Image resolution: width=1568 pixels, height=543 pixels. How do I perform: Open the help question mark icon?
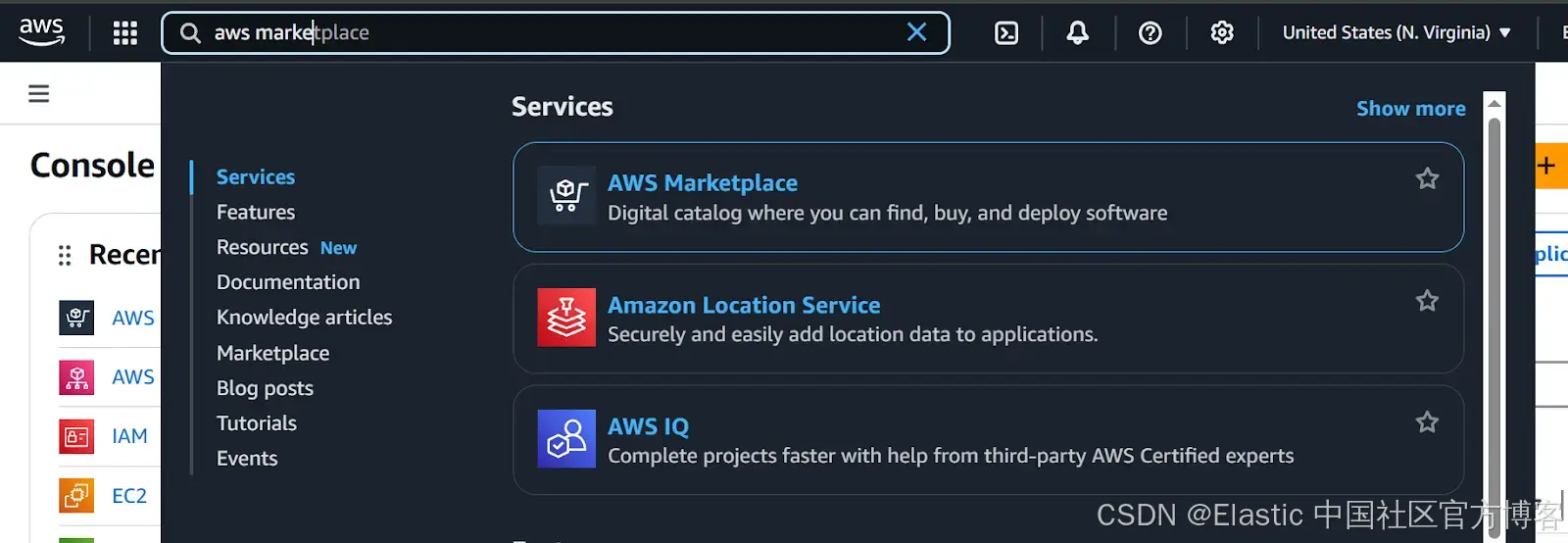(1151, 32)
